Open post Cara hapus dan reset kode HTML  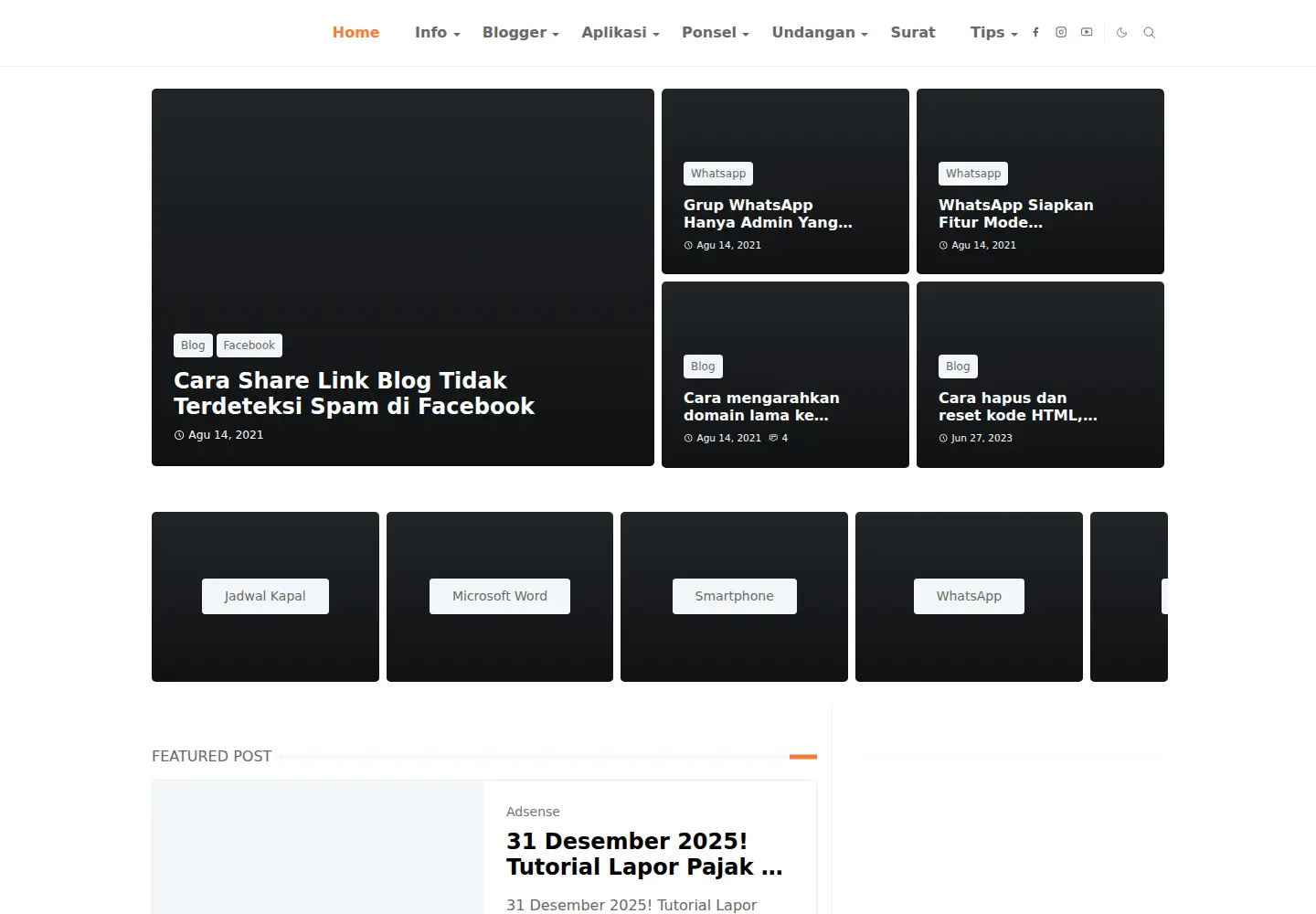pyautogui.click(x=1017, y=407)
